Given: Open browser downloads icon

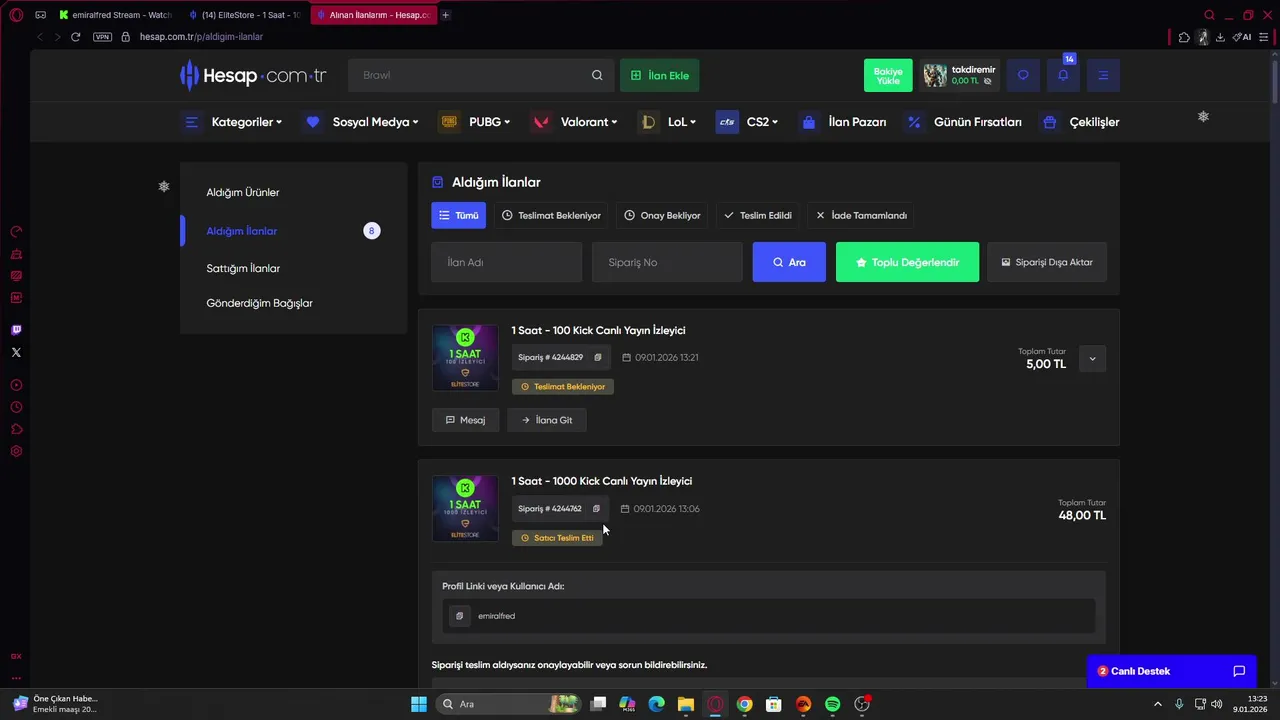Looking at the screenshot, I should coord(1220,37).
